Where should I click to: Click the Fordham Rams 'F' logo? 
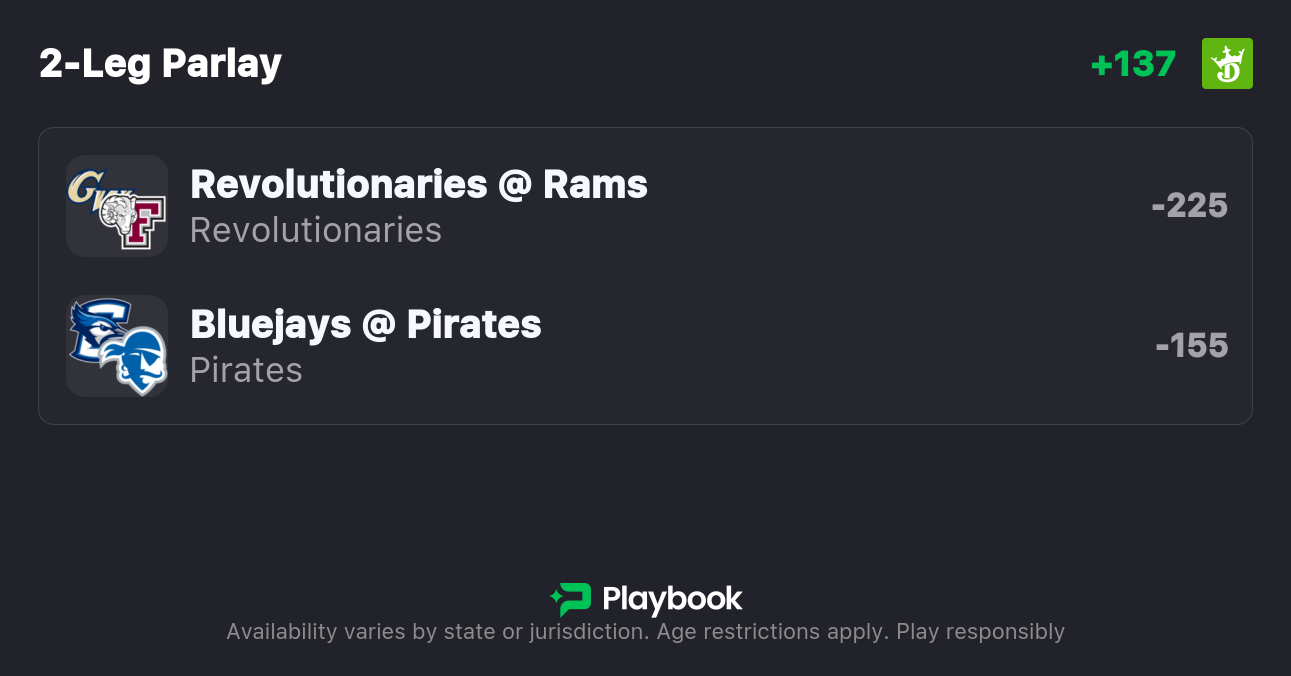pyautogui.click(x=138, y=220)
